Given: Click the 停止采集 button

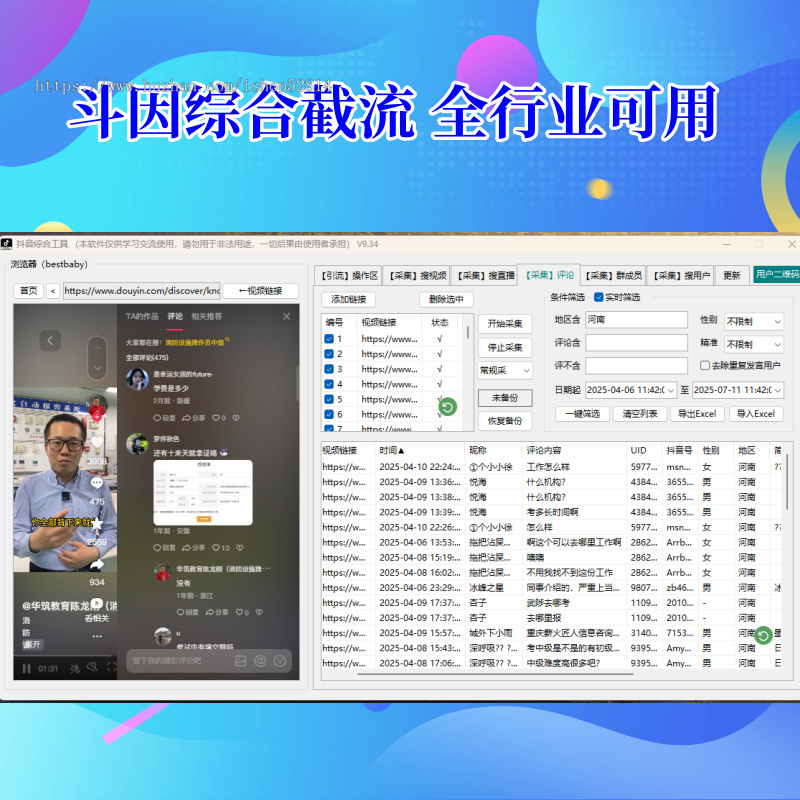Looking at the screenshot, I should pyautogui.click(x=505, y=347).
